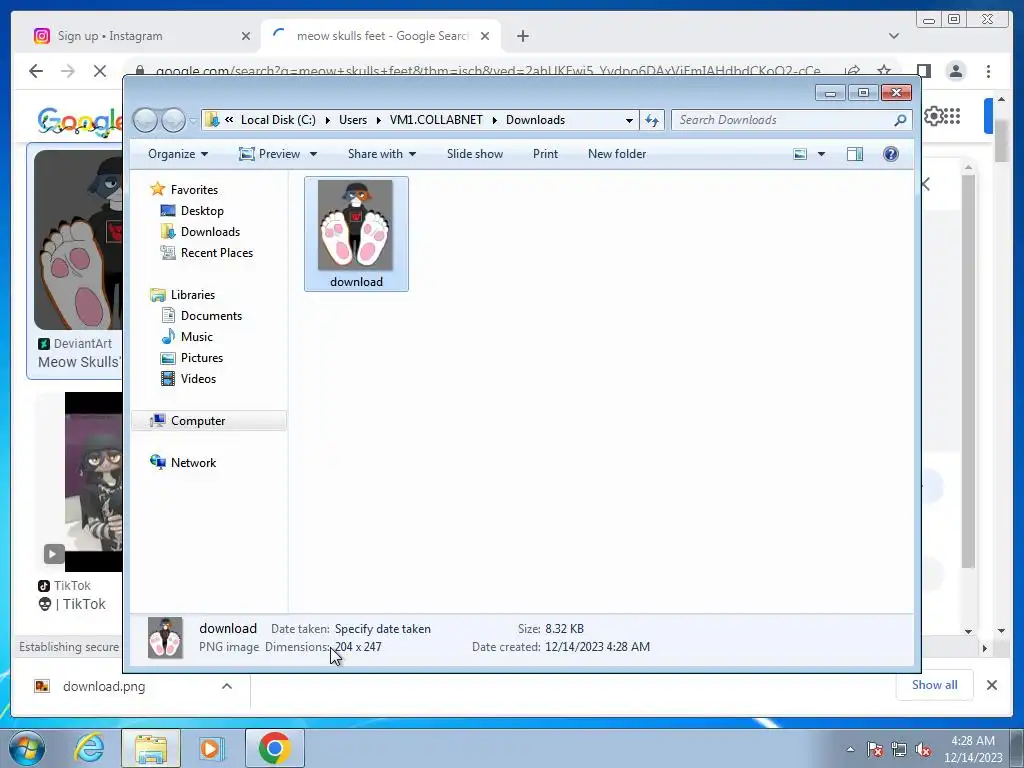
Task: Click the change view icon
Action: pos(800,154)
